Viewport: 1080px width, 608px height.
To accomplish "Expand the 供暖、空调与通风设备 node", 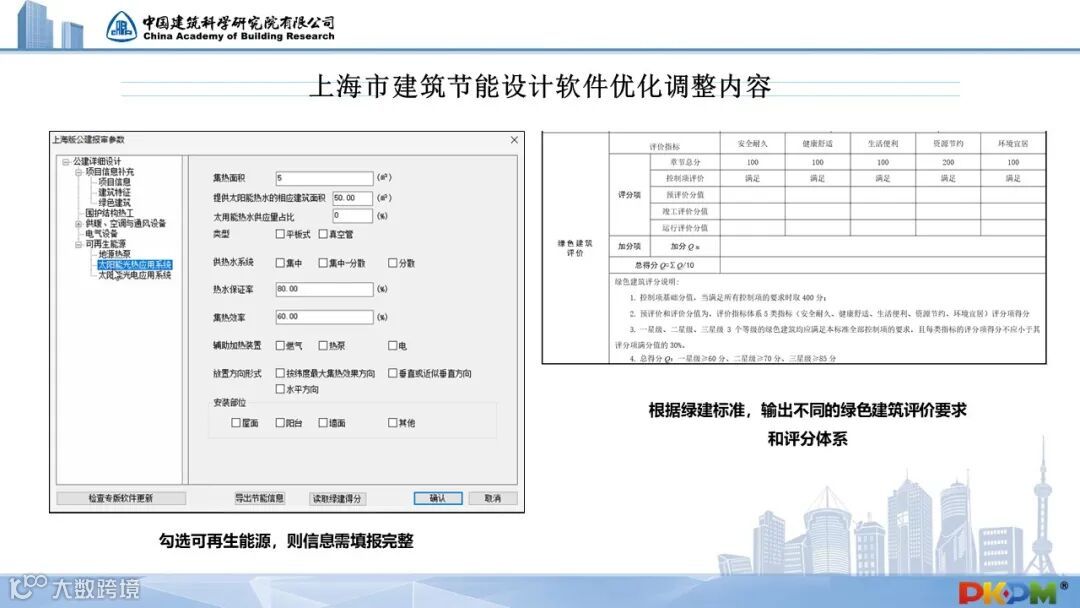I will click(79, 224).
